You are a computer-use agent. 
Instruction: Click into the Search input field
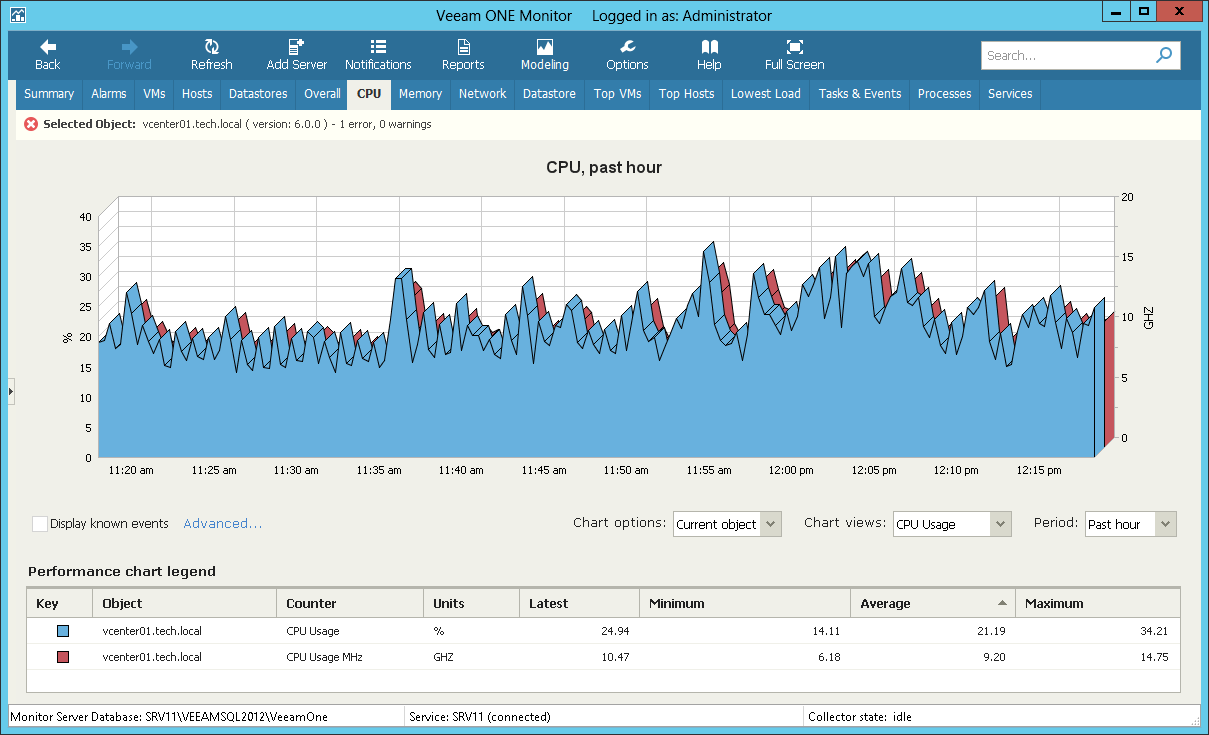tap(1065, 56)
